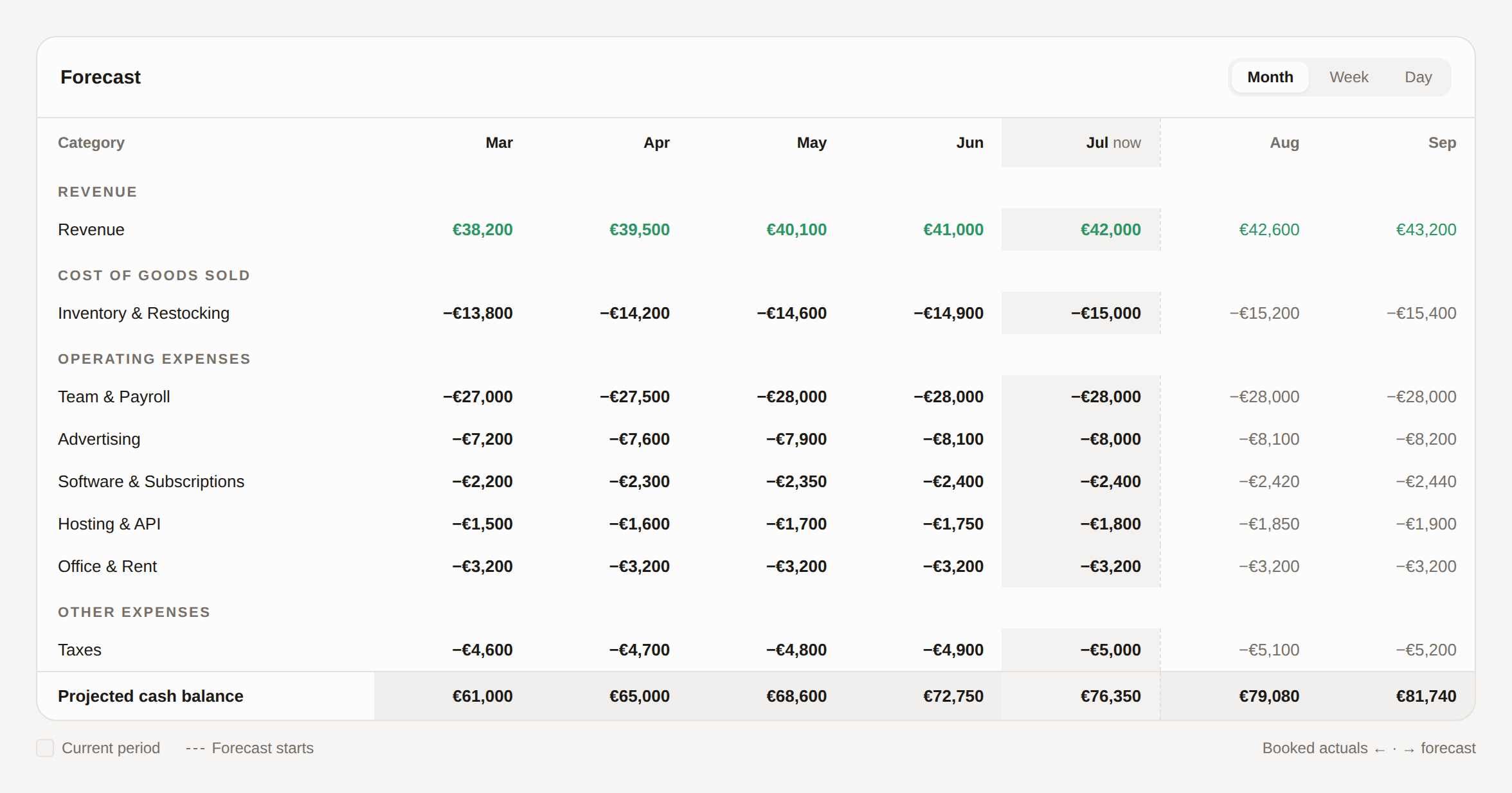Click the OPERATING EXPENSES section heading
Screen dimensions: 1512x793
pos(154,359)
